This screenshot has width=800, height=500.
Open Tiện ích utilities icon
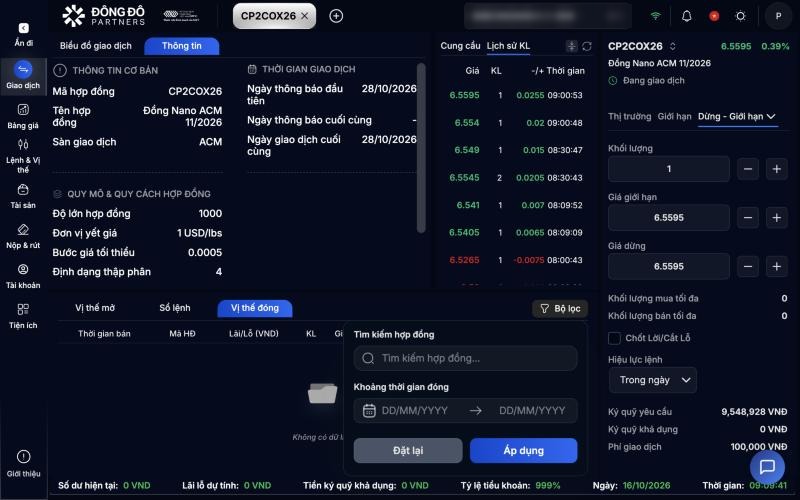[23, 316]
